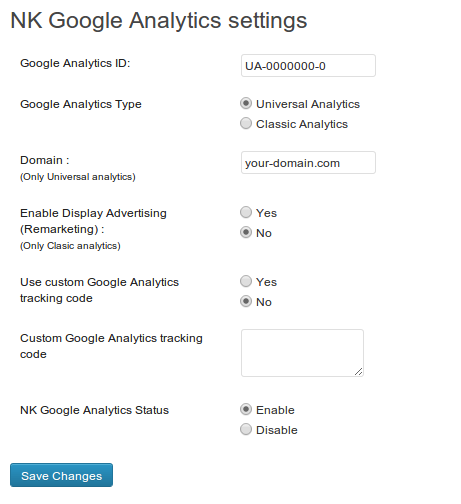This screenshot has height=504, width=461.
Task: Select Disable for NK Google Analytics Status
Action: (246, 429)
